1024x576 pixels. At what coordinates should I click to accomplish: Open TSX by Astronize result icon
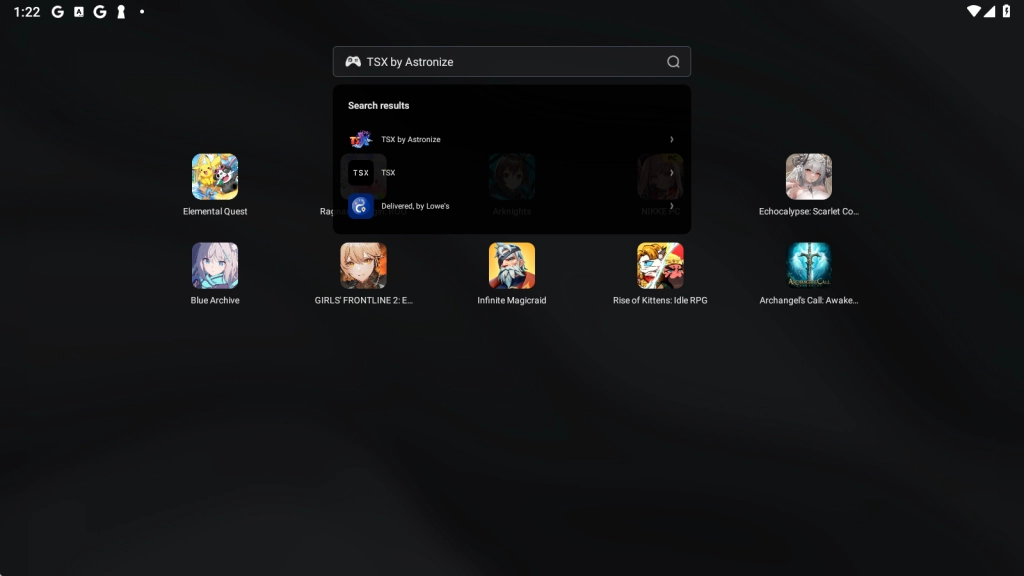click(360, 139)
